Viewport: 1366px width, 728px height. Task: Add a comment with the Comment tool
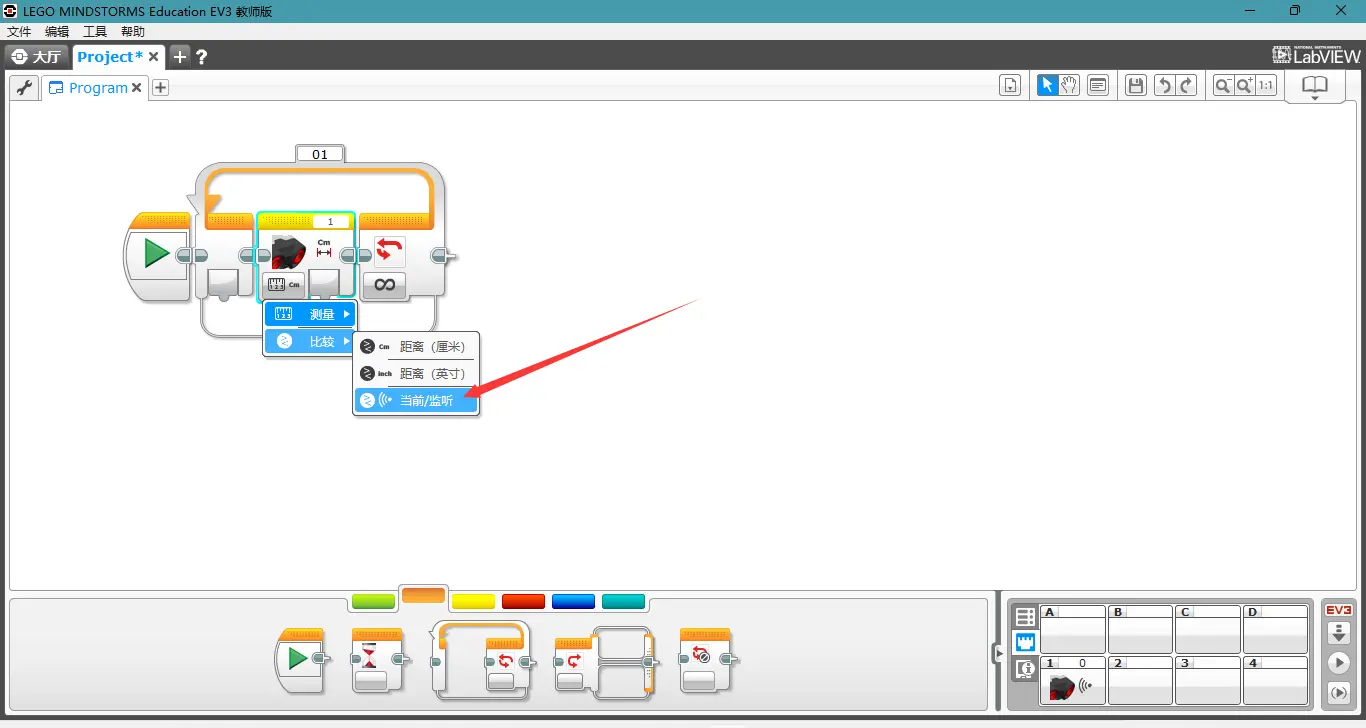pos(1098,86)
